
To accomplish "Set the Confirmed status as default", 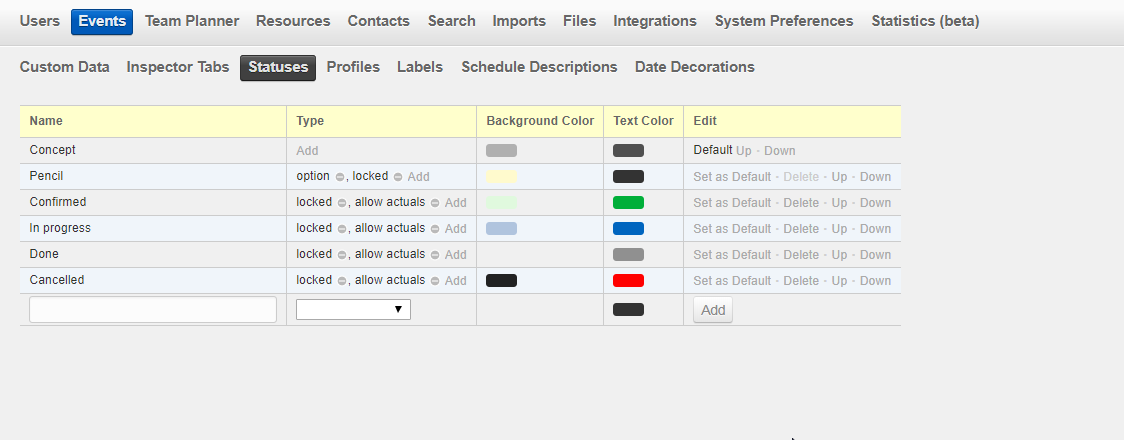I will (732, 203).
